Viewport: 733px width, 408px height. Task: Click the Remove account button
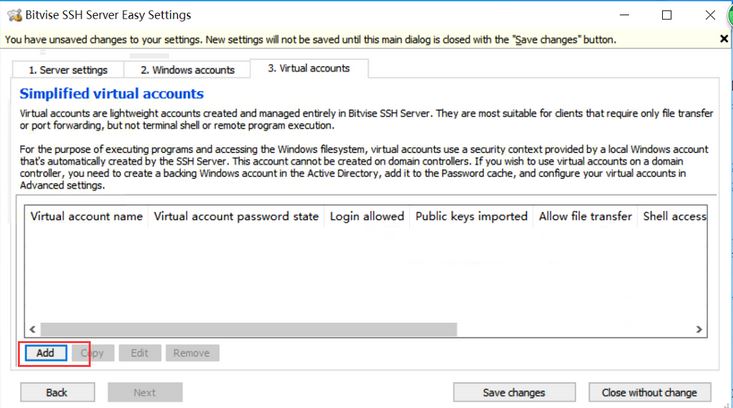point(192,353)
